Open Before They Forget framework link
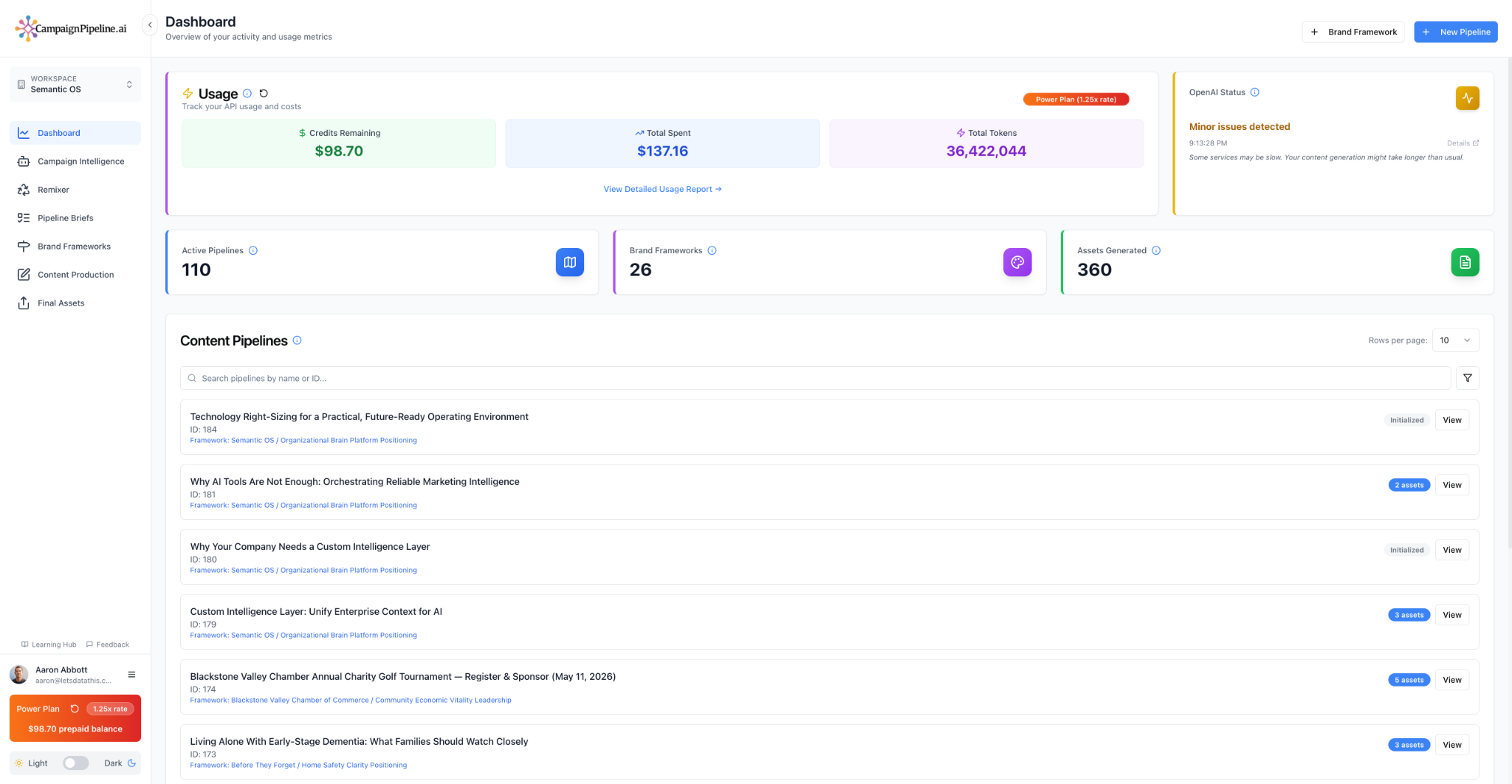This screenshot has height=784, width=1512. click(x=298, y=765)
